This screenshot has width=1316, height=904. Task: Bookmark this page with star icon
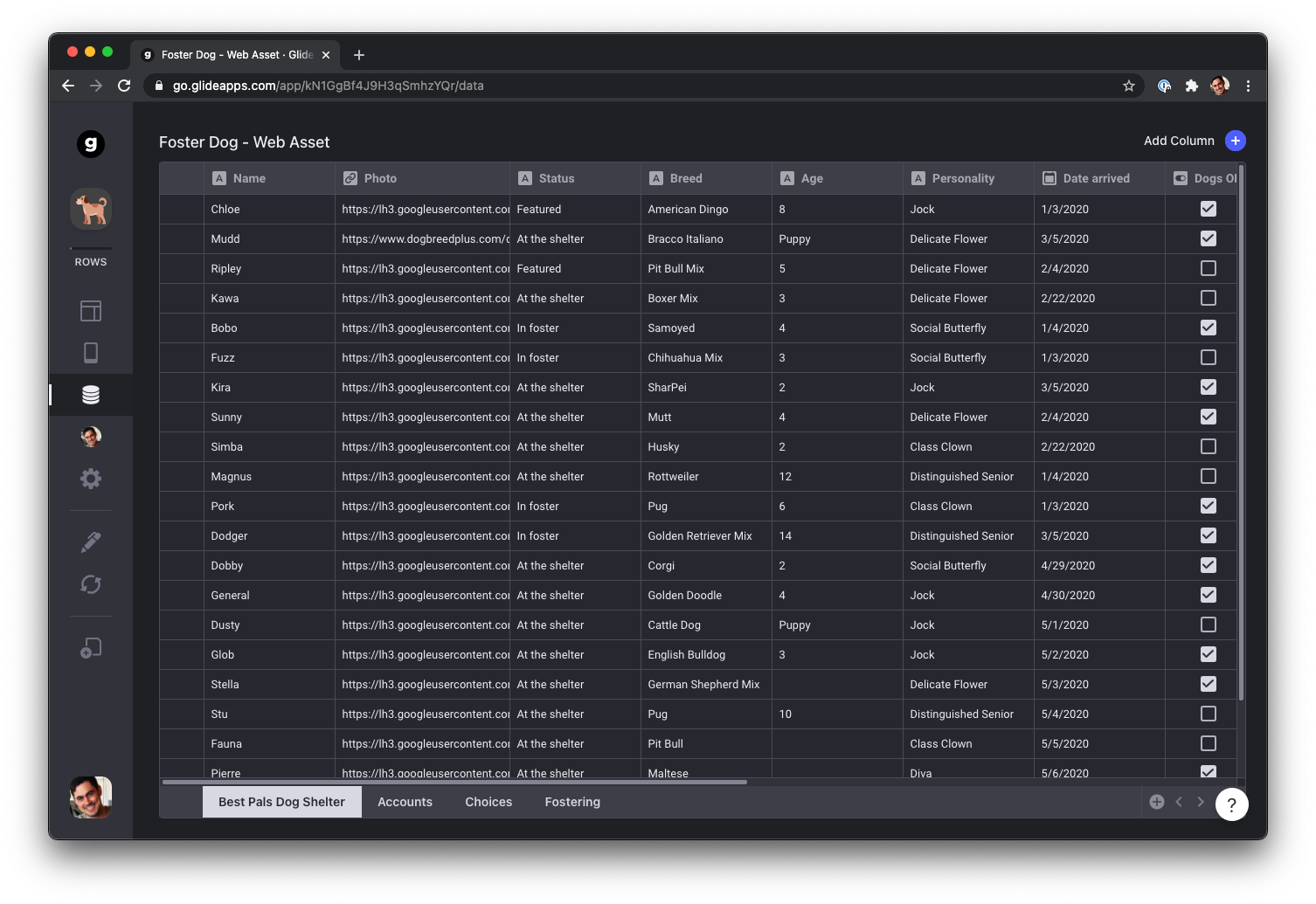(x=1129, y=86)
